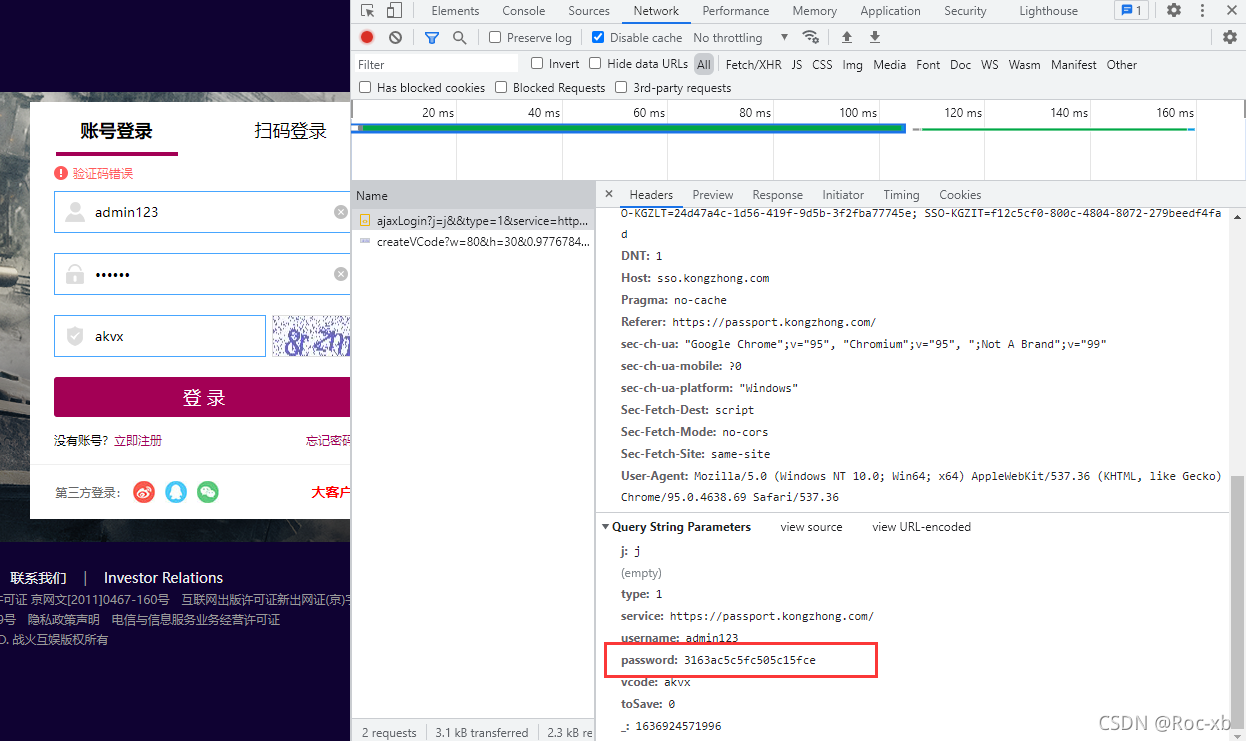Toggle the device toolbar icon
1246x741 pixels.
click(x=394, y=11)
